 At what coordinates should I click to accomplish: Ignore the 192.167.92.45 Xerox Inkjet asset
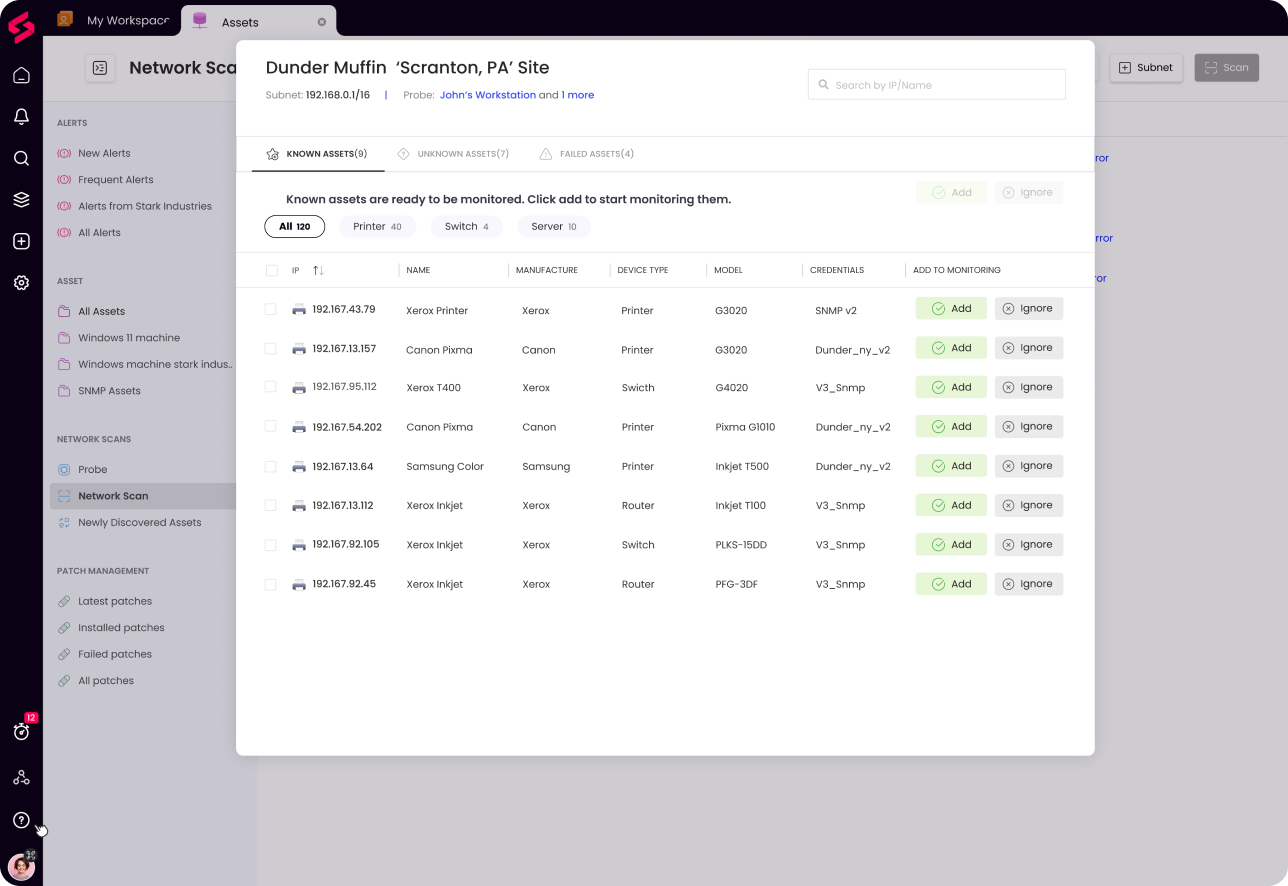pos(1028,584)
